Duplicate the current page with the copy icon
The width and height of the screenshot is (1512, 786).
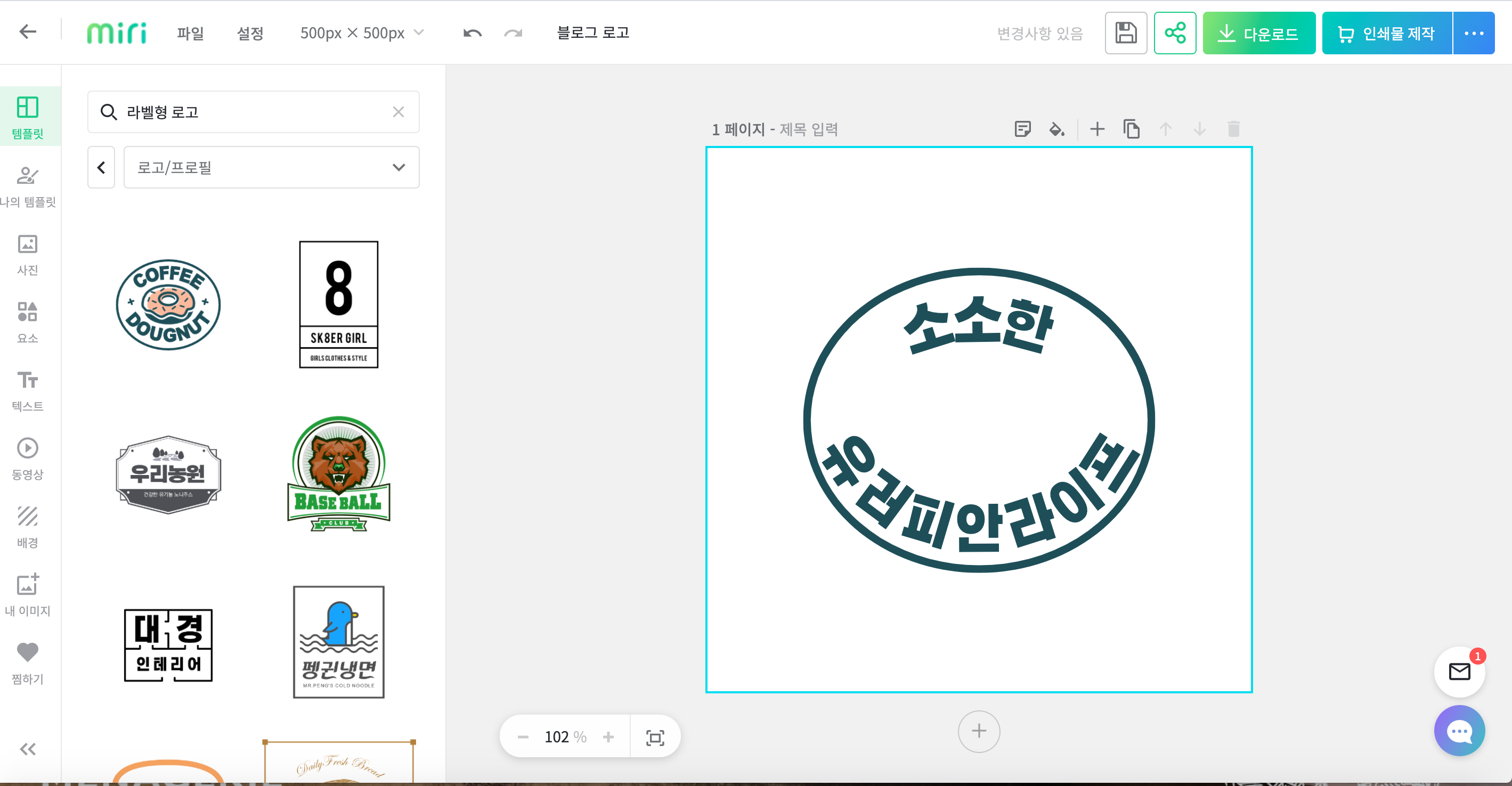coord(1131,129)
